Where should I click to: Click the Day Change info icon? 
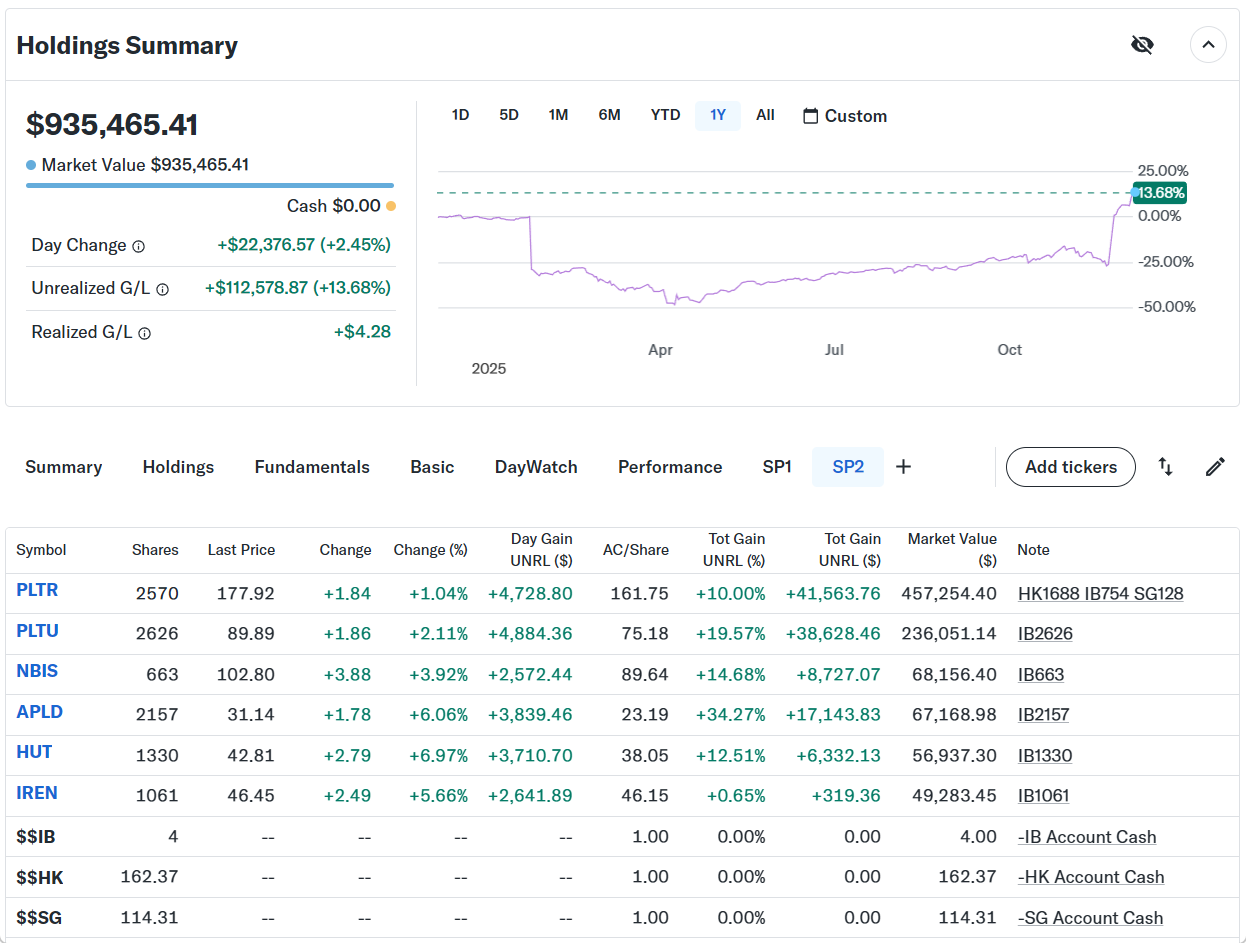(139, 246)
